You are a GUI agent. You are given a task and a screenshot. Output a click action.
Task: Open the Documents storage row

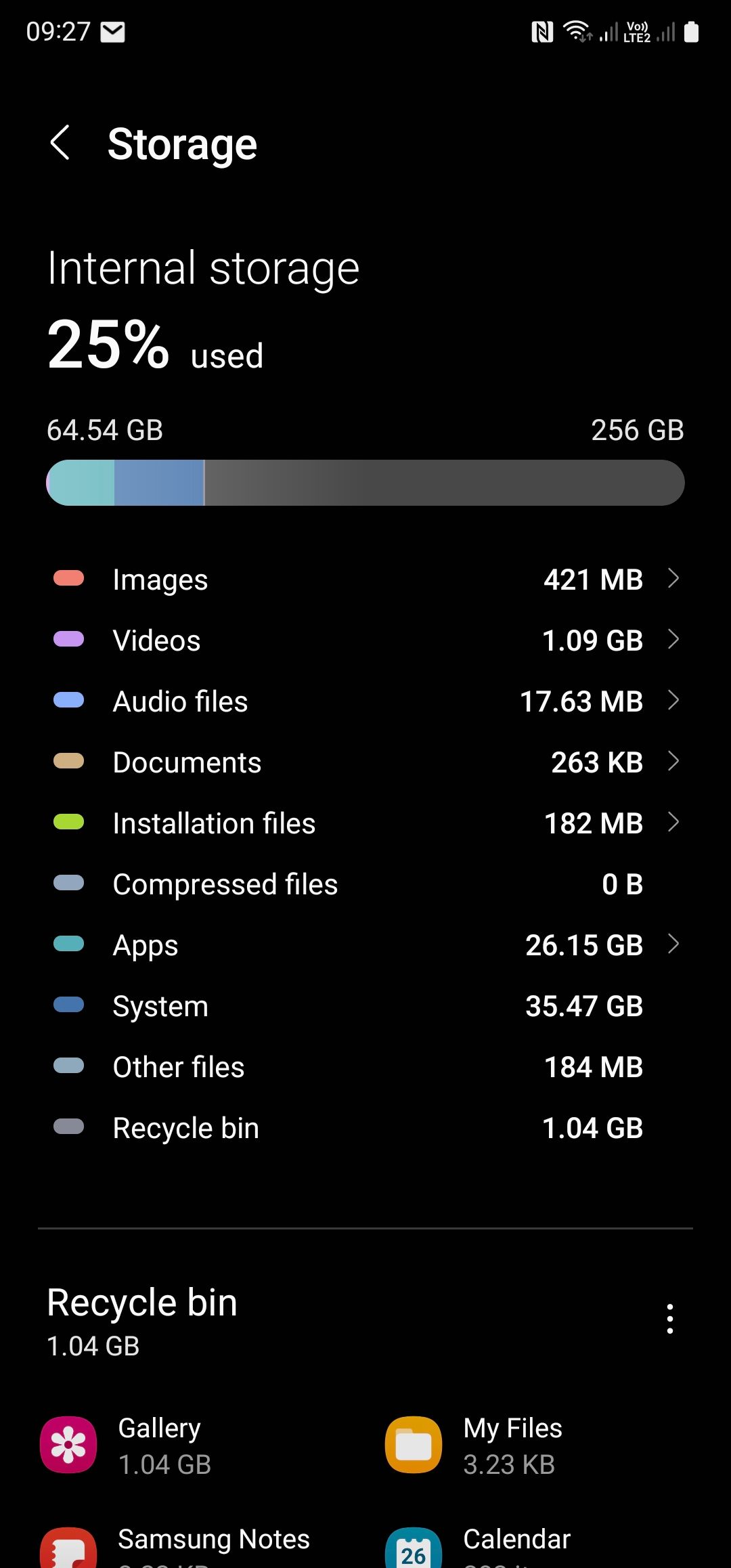365,762
